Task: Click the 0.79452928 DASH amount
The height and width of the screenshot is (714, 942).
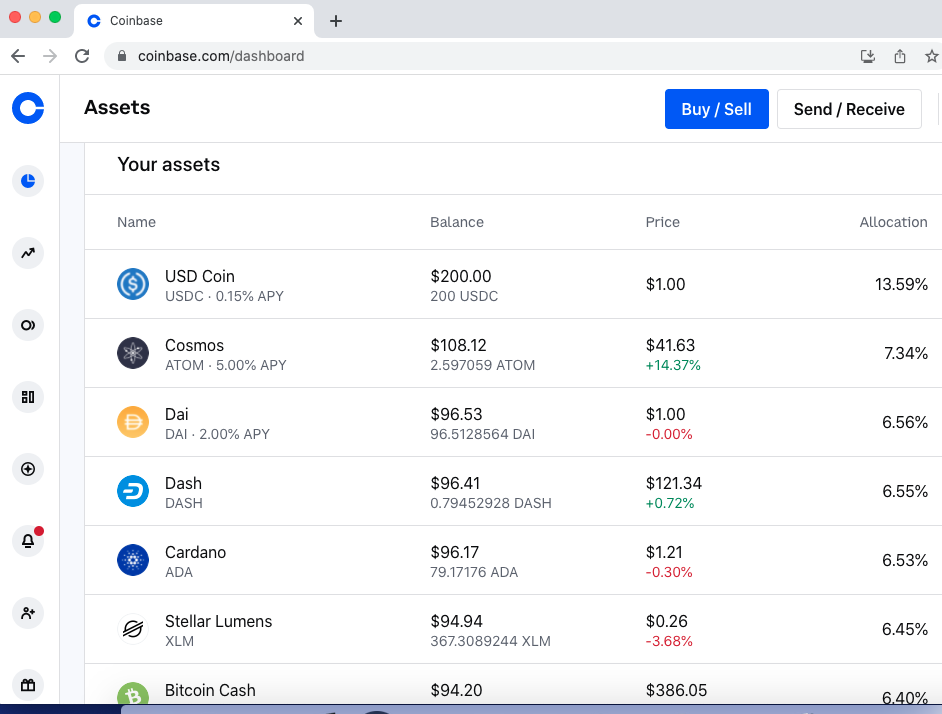Action: pos(491,504)
